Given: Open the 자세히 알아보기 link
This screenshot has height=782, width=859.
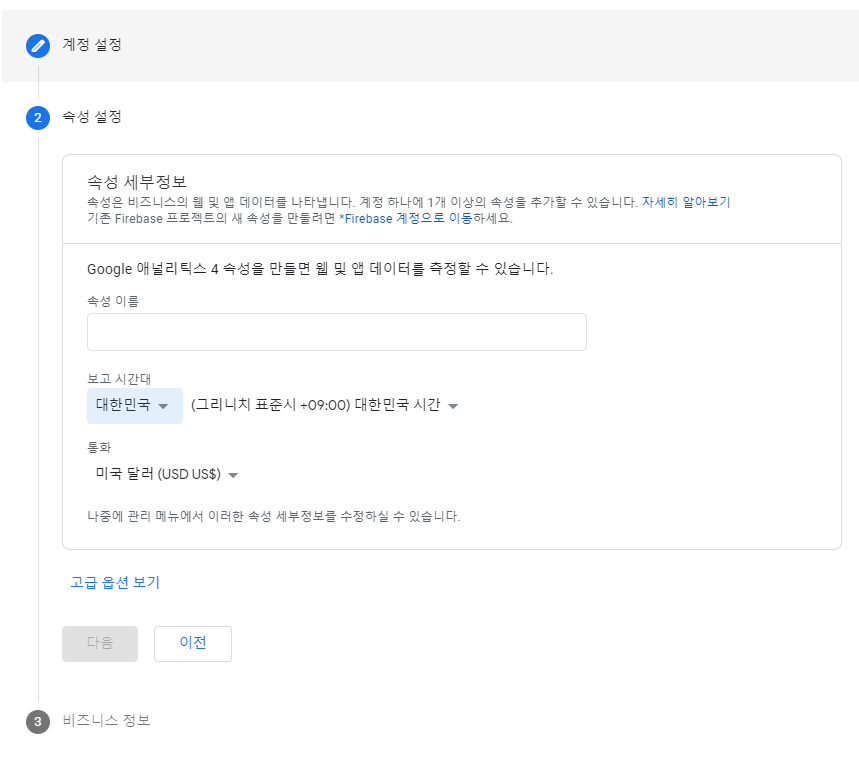Looking at the screenshot, I should 686,202.
